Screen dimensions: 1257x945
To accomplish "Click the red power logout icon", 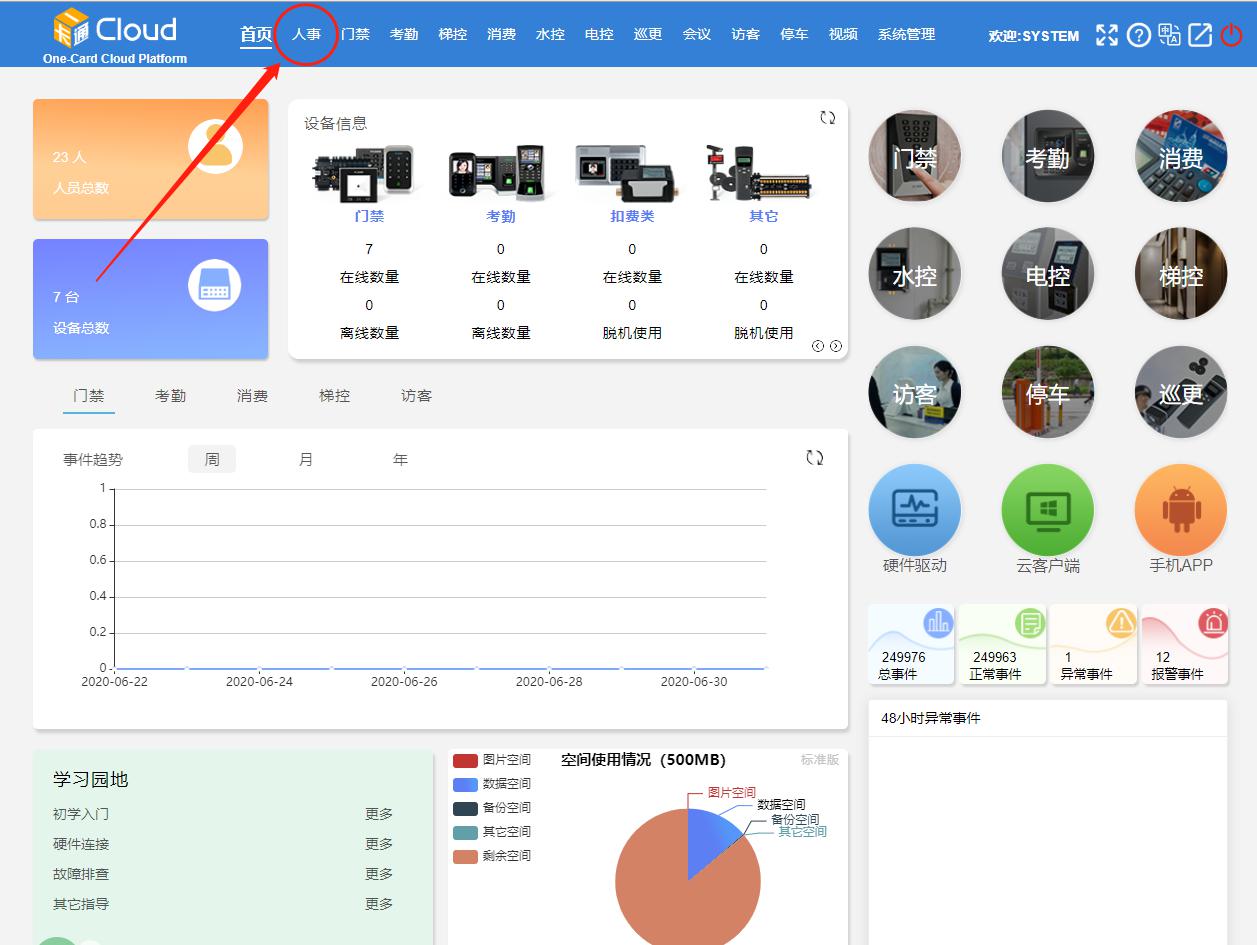I will click(1231, 35).
